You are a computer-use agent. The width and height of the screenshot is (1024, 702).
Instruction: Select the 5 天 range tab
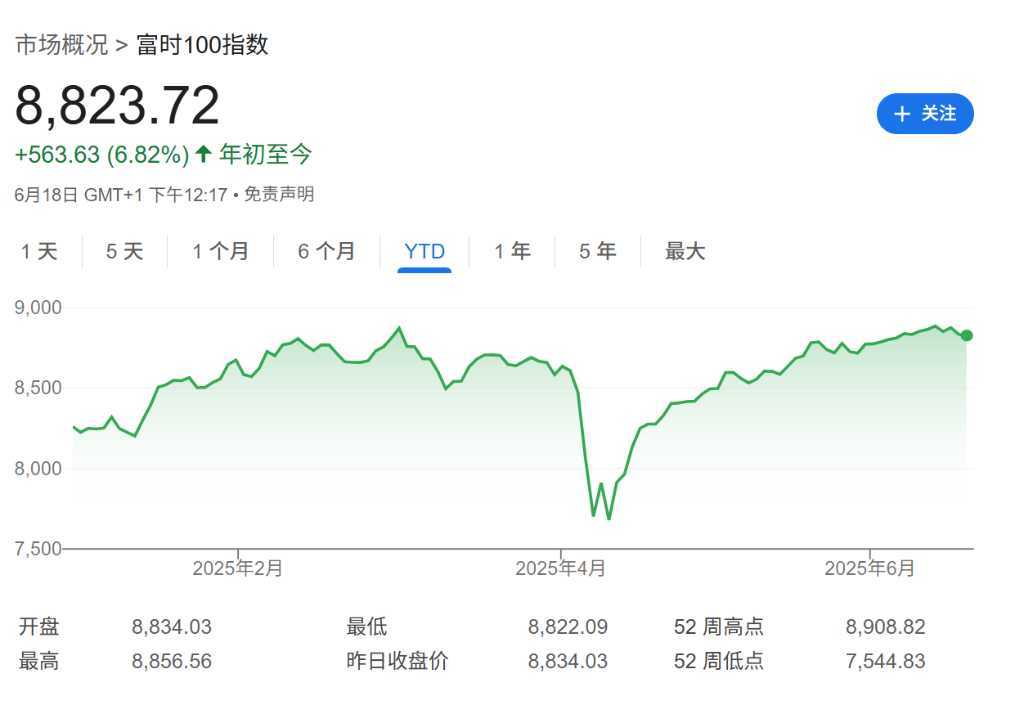tap(125, 251)
